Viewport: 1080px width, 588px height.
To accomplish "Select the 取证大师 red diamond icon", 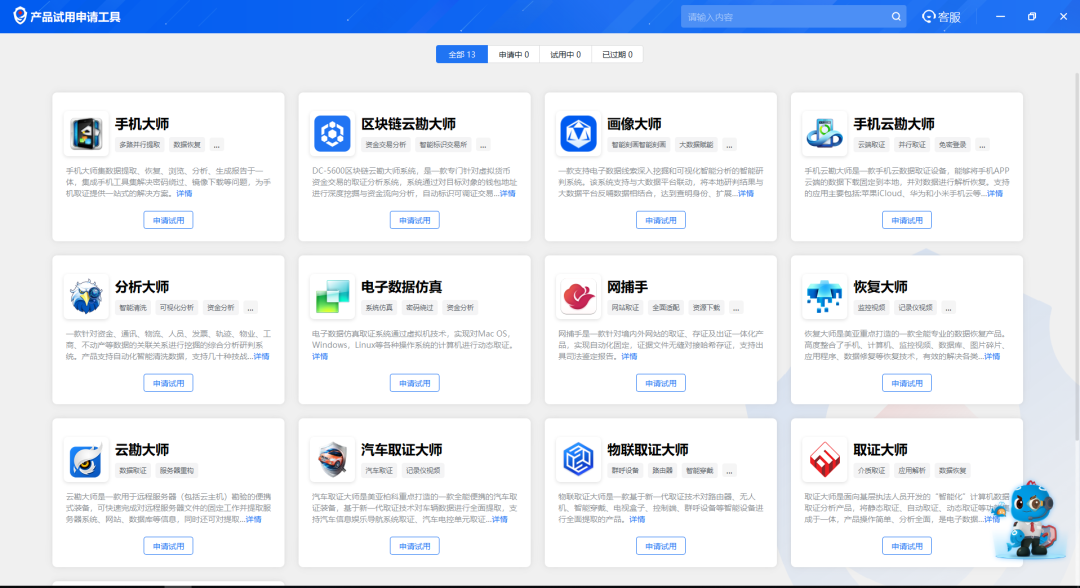I will 824,459.
